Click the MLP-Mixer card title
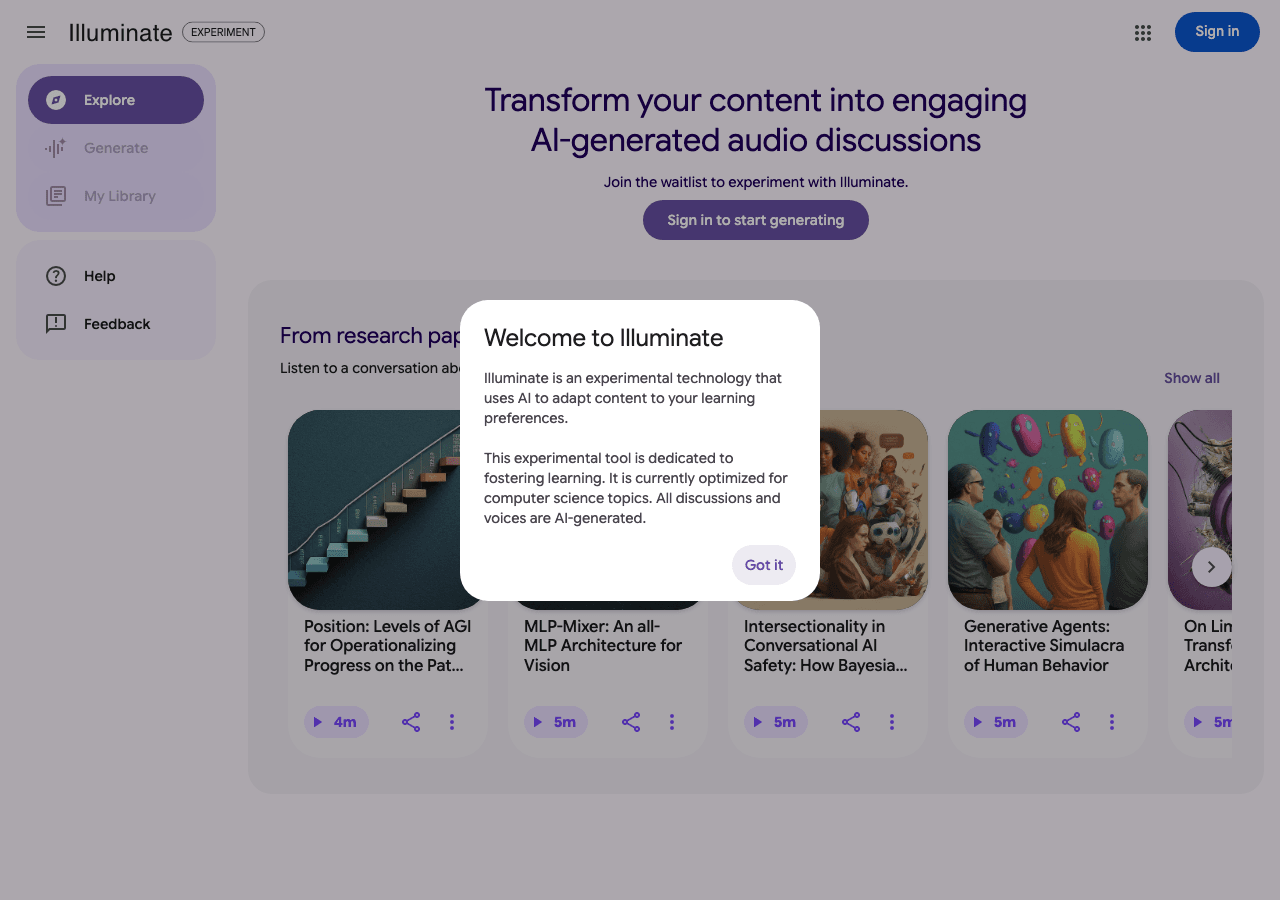1280x900 pixels. (x=603, y=646)
